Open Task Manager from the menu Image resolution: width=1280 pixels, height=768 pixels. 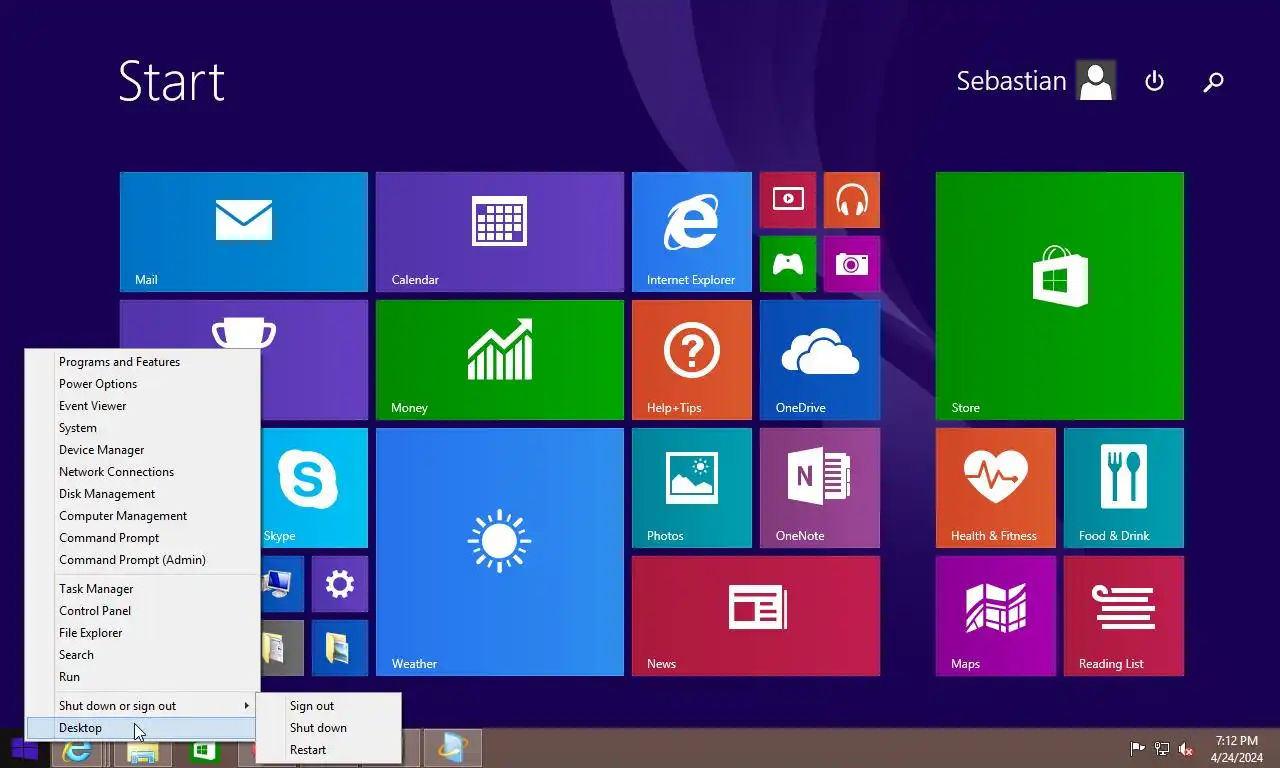tap(142, 589)
